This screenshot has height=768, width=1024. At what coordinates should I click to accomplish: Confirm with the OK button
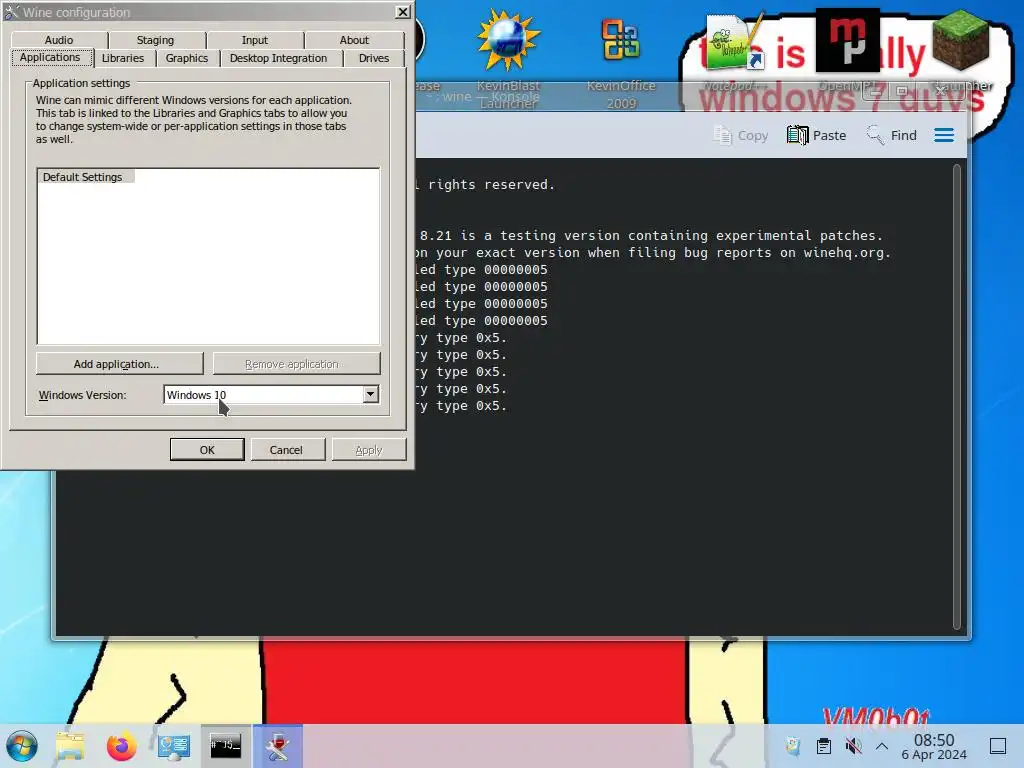point(207,449)
